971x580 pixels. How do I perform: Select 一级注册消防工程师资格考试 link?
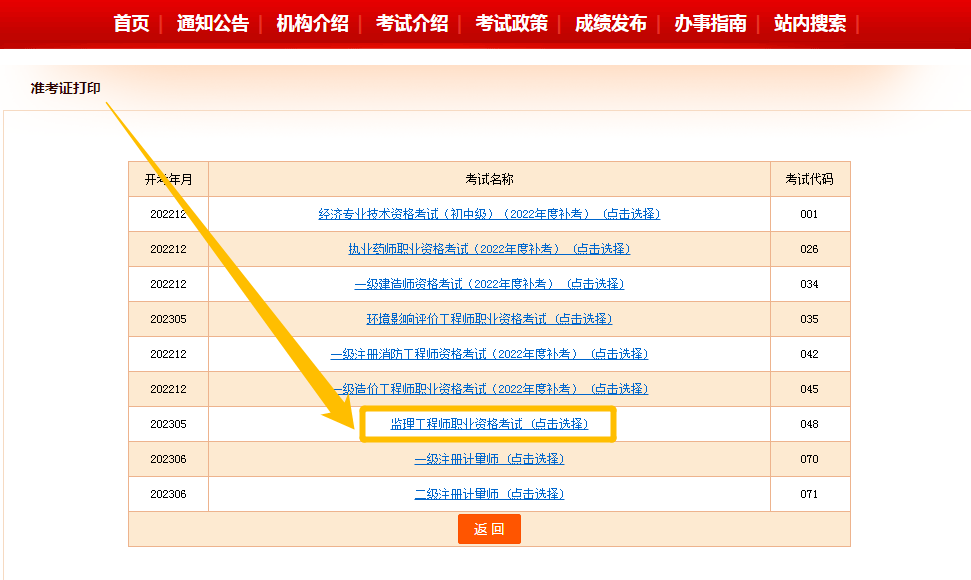(489, 354)
